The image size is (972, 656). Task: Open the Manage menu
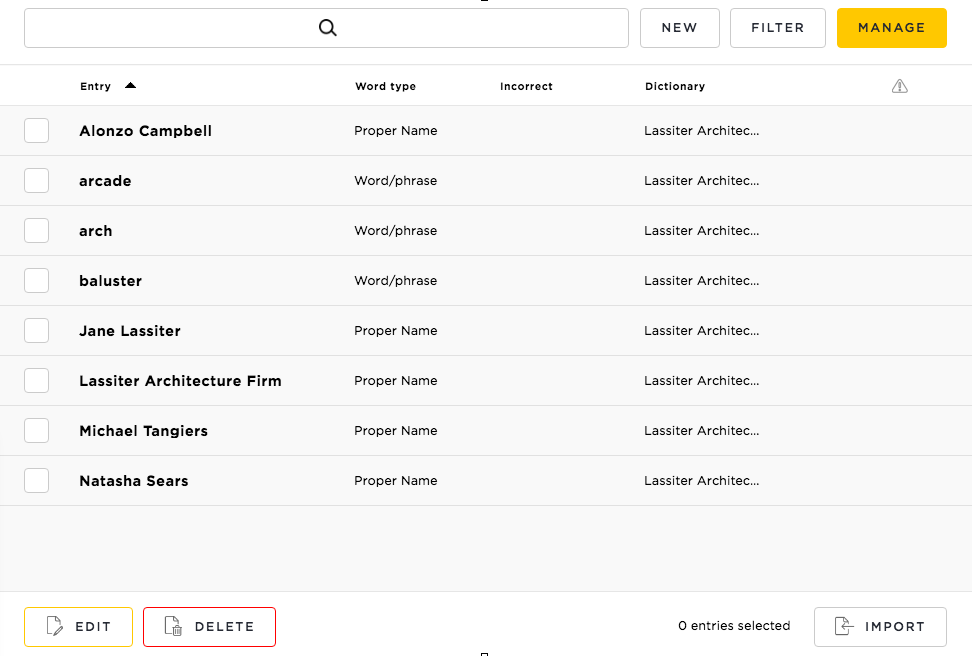[x=891, y=28]
